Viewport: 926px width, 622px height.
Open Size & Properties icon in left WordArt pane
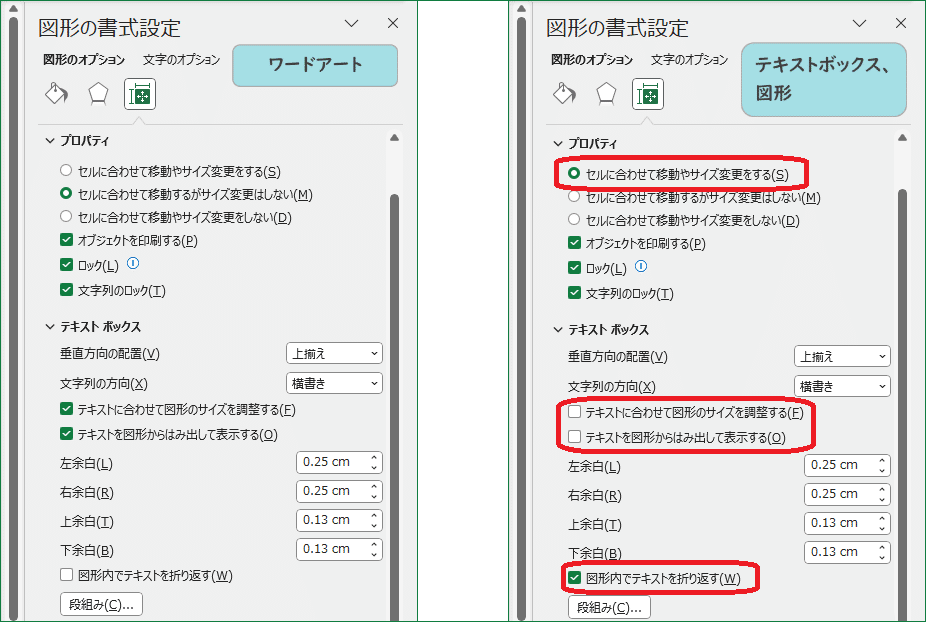click(x=140, y=94)
